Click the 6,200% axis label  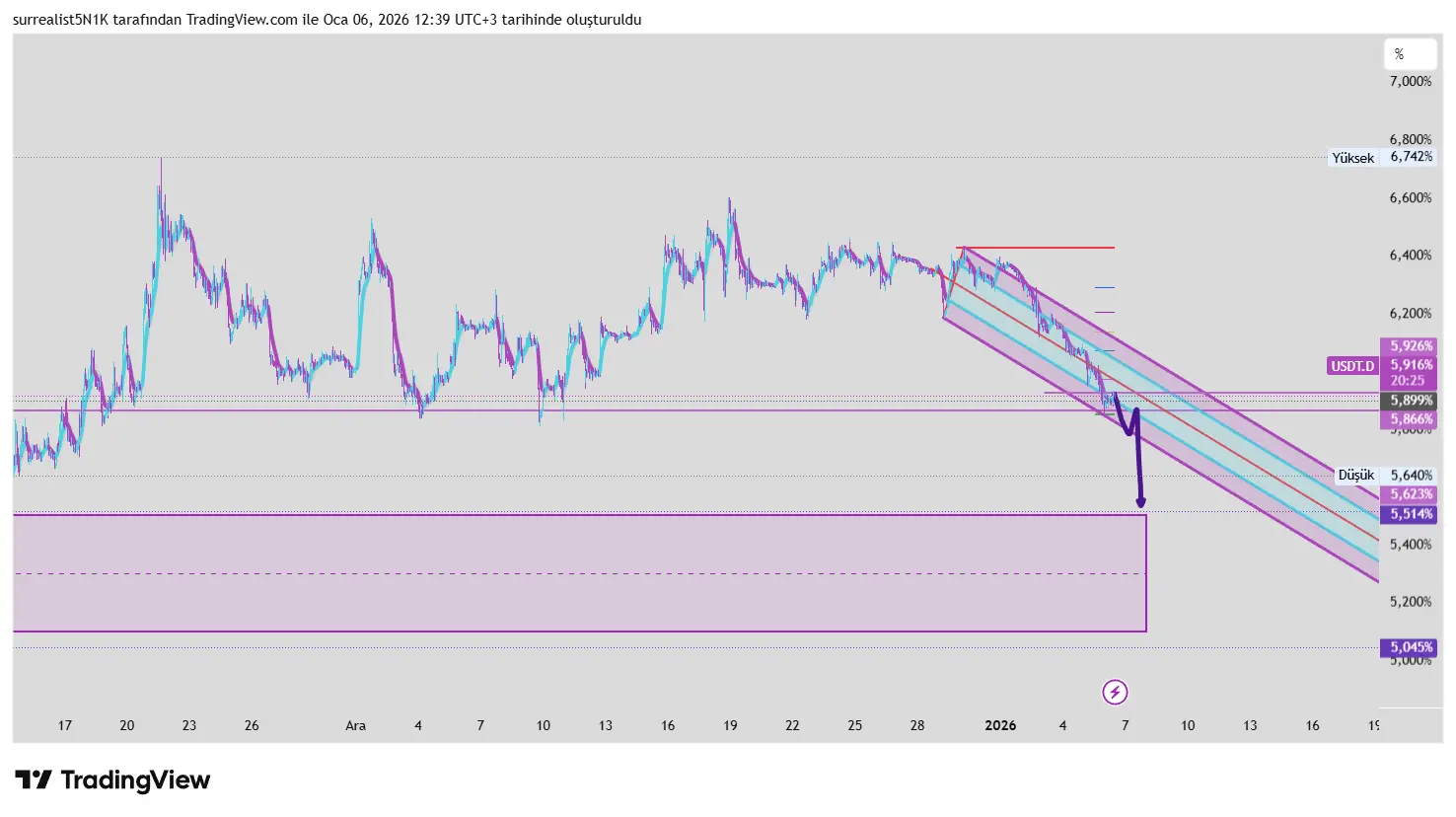pyautogui.click(x=1411, y=314)
